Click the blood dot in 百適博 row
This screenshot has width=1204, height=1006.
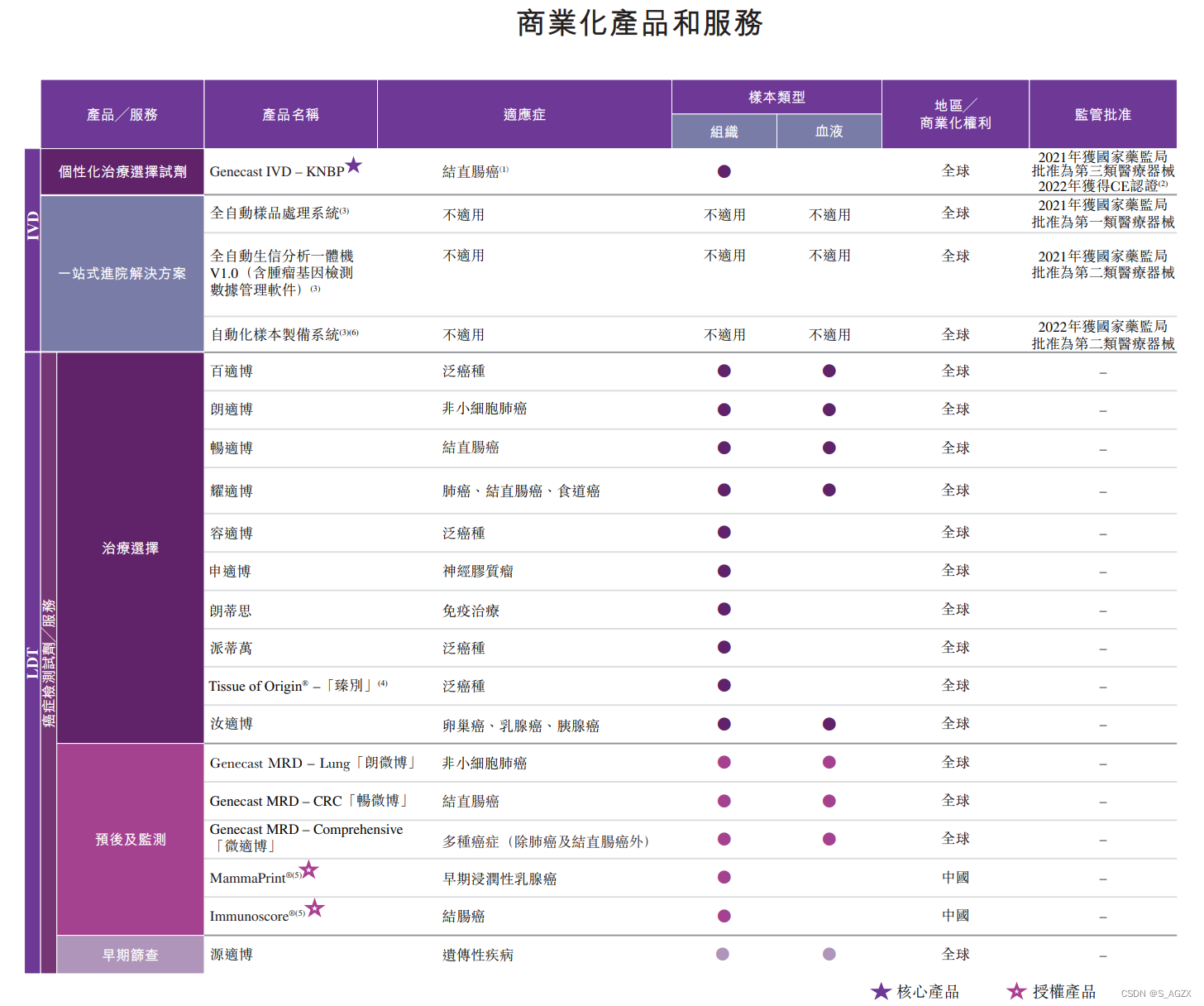click(x=829, y=371)
